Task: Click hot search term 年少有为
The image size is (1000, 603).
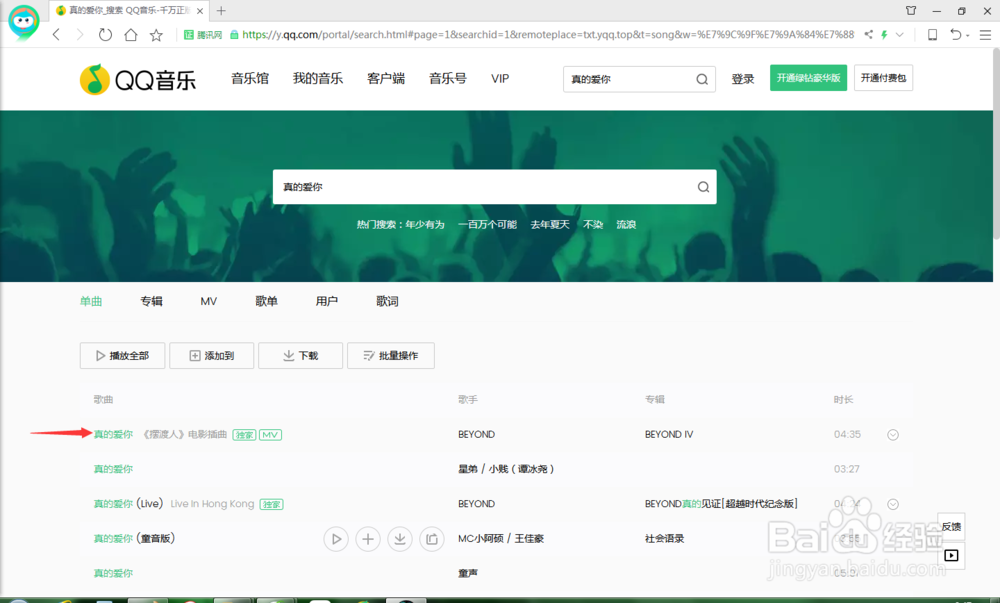Action: point(425,224)
